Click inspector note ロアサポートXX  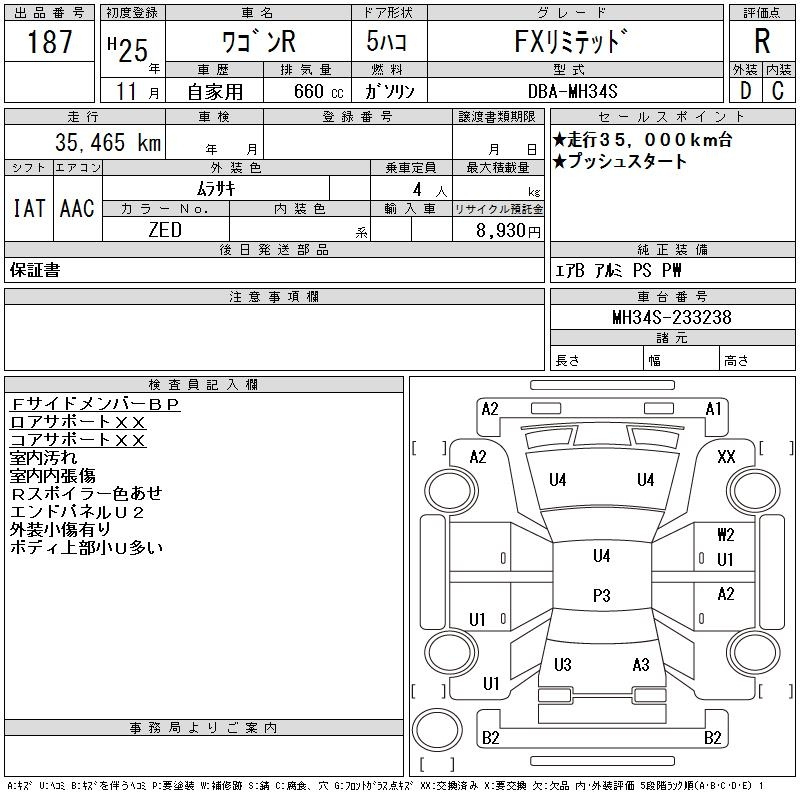click(78, 422)
